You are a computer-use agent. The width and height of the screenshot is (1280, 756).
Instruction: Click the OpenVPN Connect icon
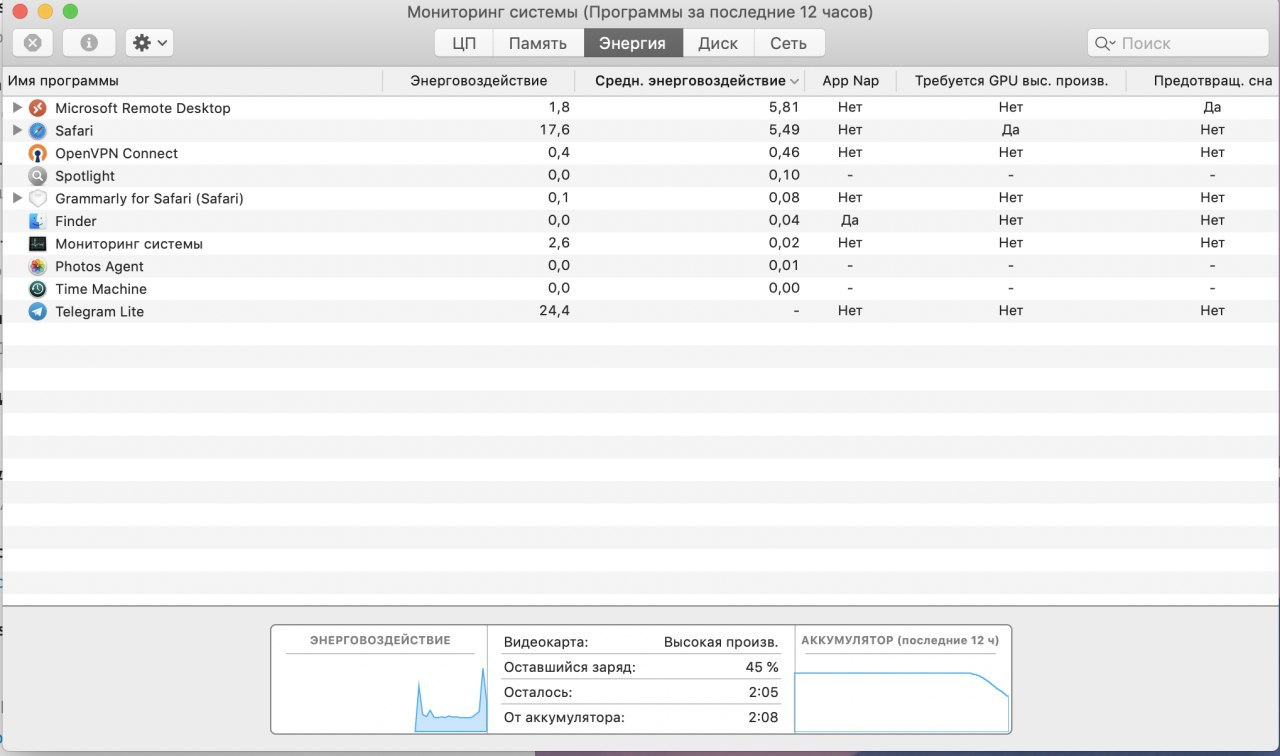[x=37, y=153]
